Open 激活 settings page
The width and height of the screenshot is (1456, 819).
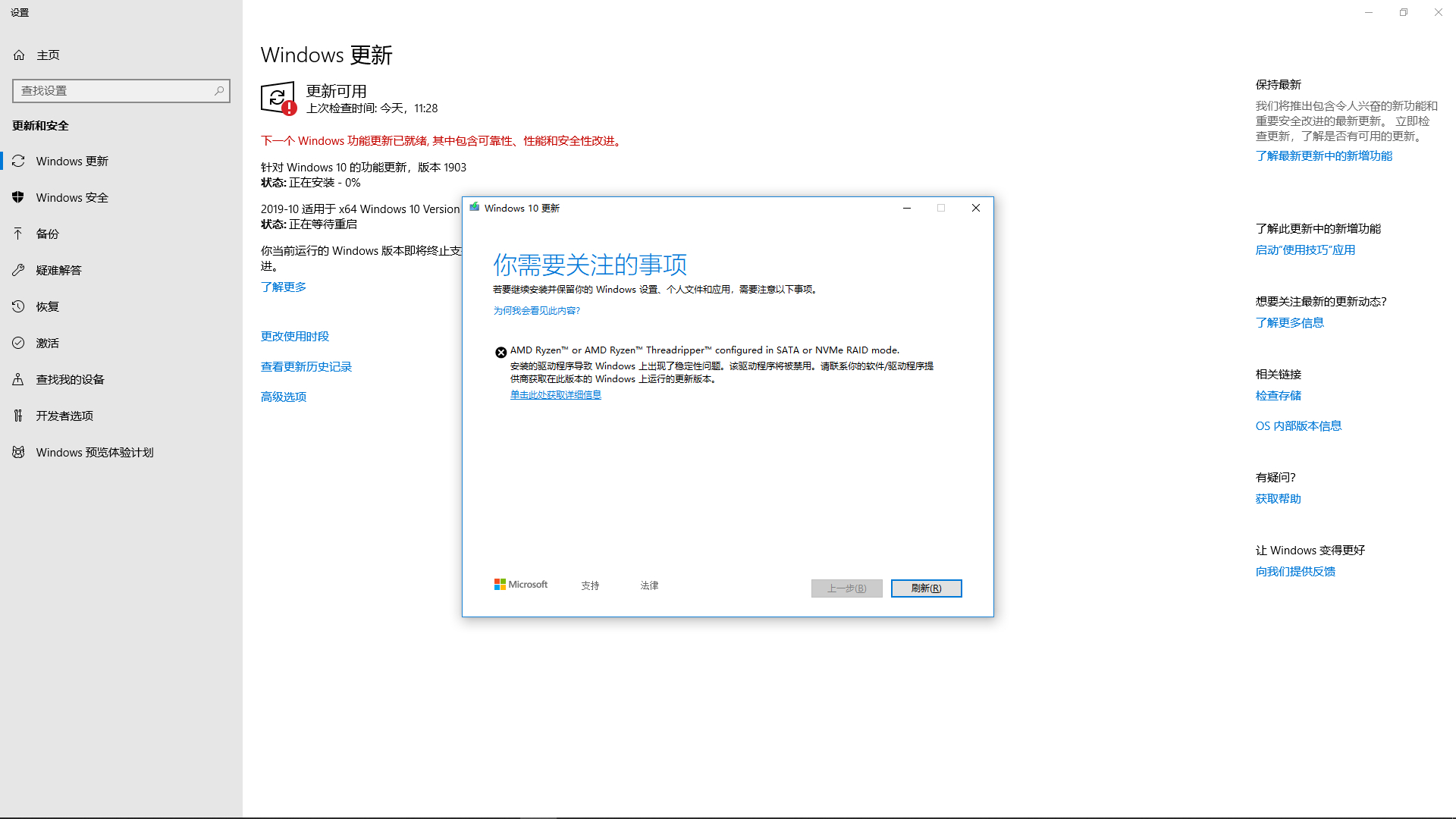pyautogui.click(x=121, y=344)
